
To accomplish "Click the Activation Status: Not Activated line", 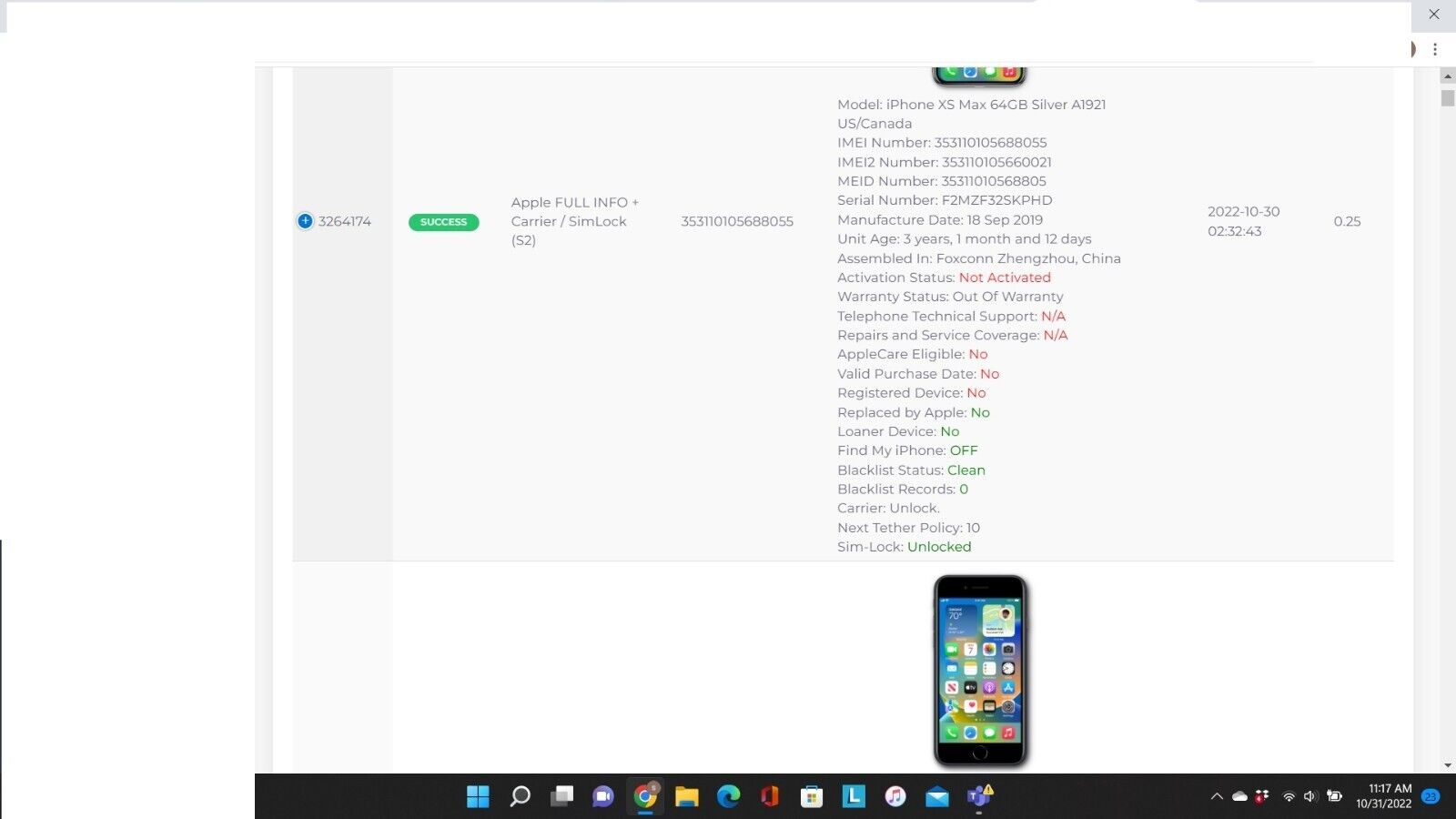I will tap(945, 278).
